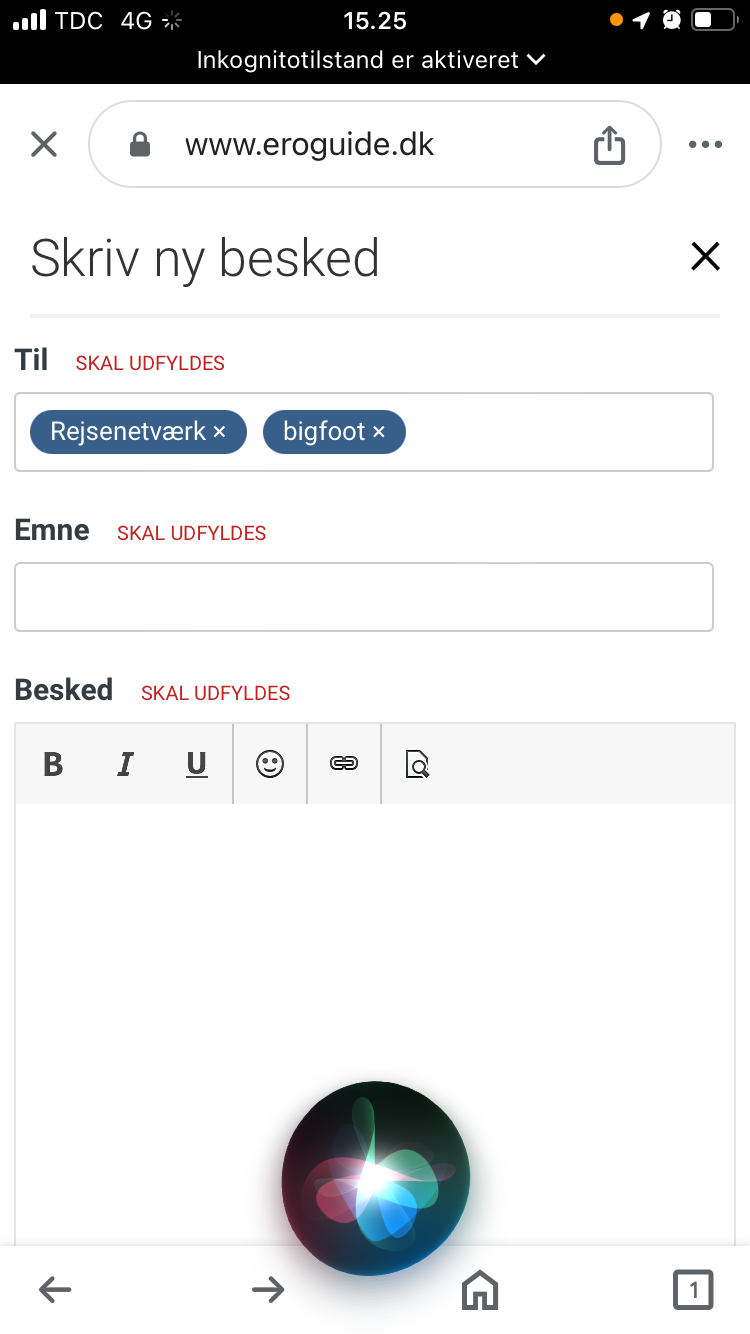The image size is (750, 1334).
Task: Close the Skriv ny besked dialog
Action: 705,257
